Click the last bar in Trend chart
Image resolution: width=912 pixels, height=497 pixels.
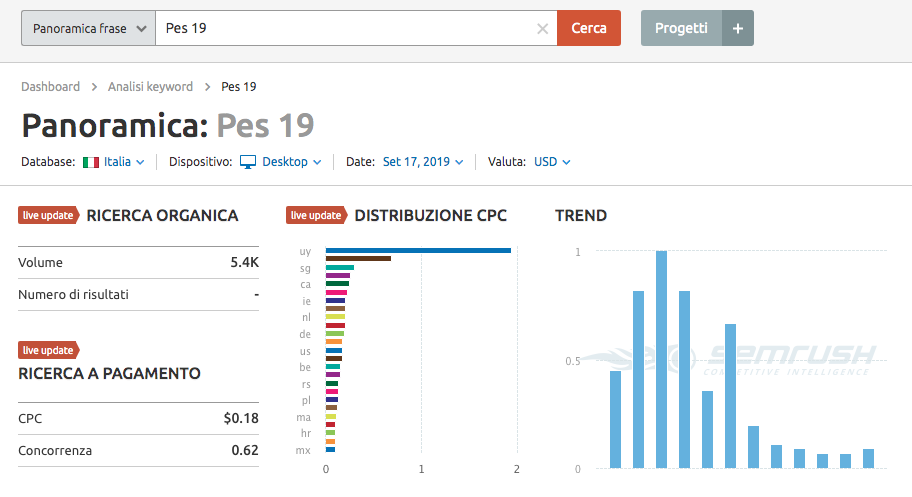point(868,459)
